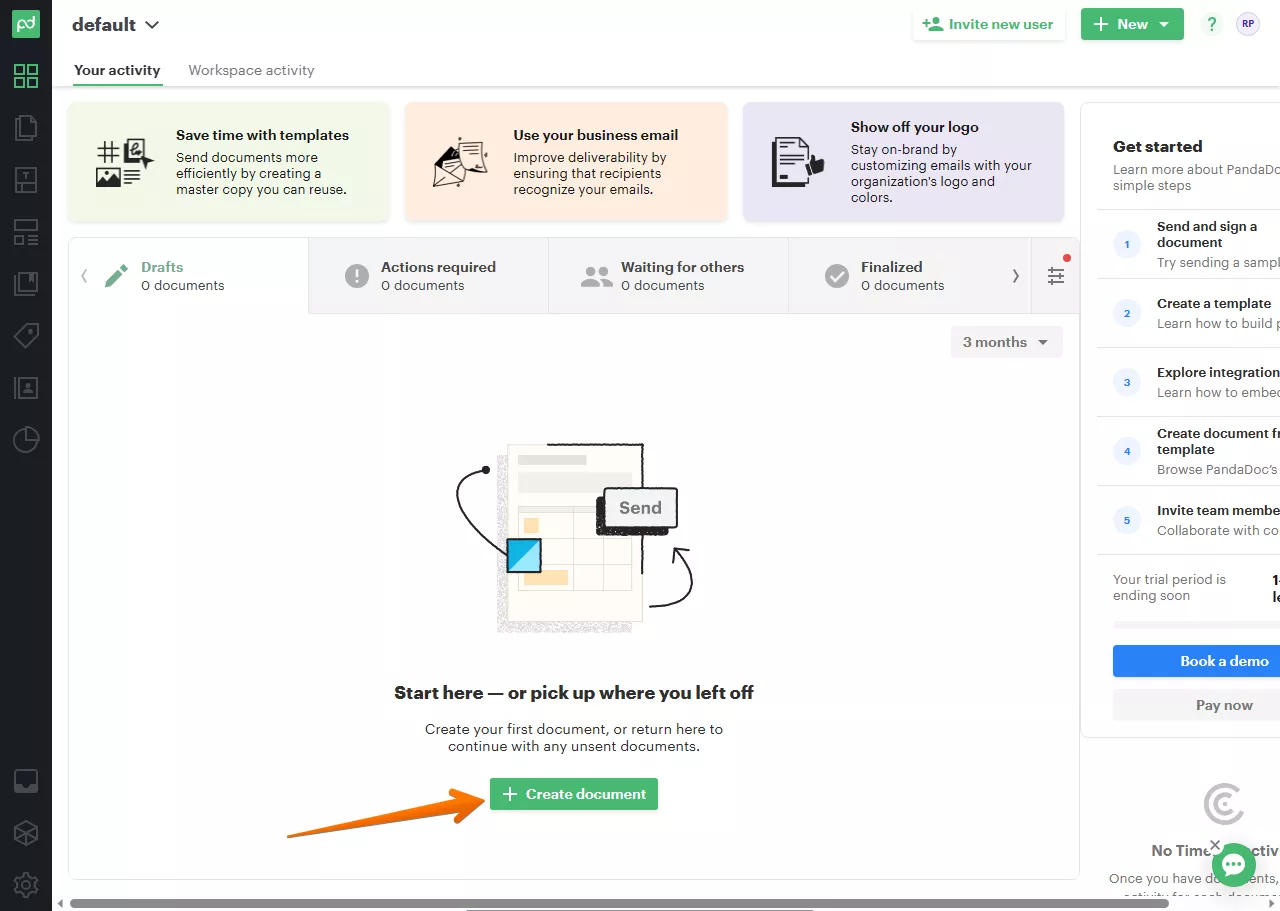Open the Reports pie chart icon
This screenshot has width=1280, height=911.
click(x=26, y=440)
